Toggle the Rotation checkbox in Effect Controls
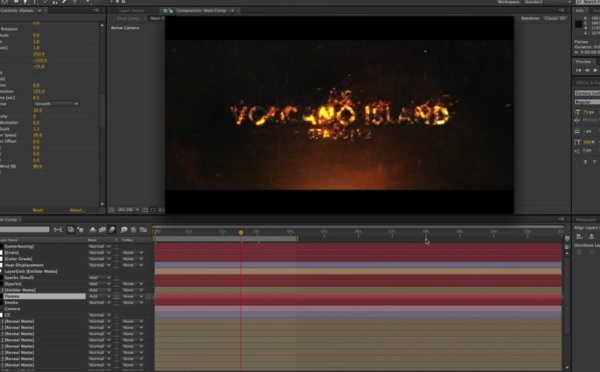The width and height of the screenshot is (600, 372). pos(35,29)
